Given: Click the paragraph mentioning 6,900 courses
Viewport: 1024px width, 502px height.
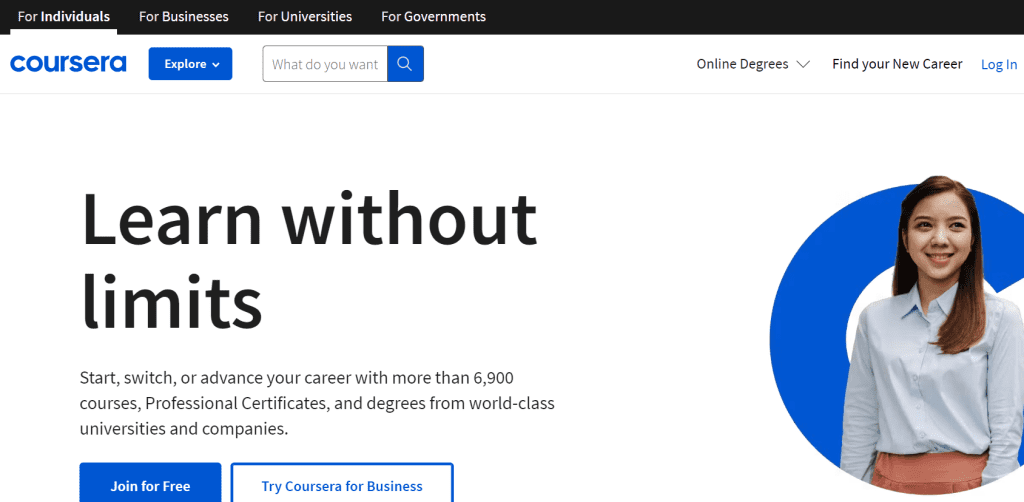Looking at the screenshot, I should click(317, 403).
